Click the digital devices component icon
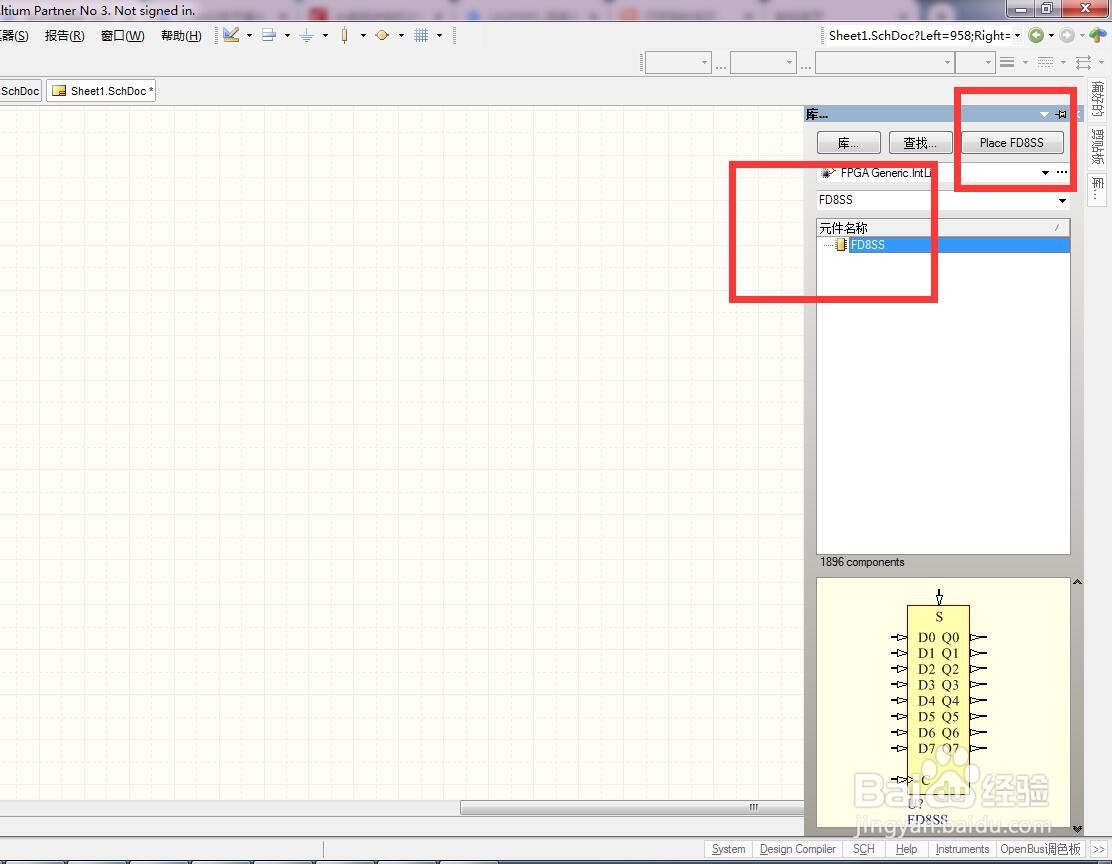Screen dimensions: 1112x864 click(345, 35)
